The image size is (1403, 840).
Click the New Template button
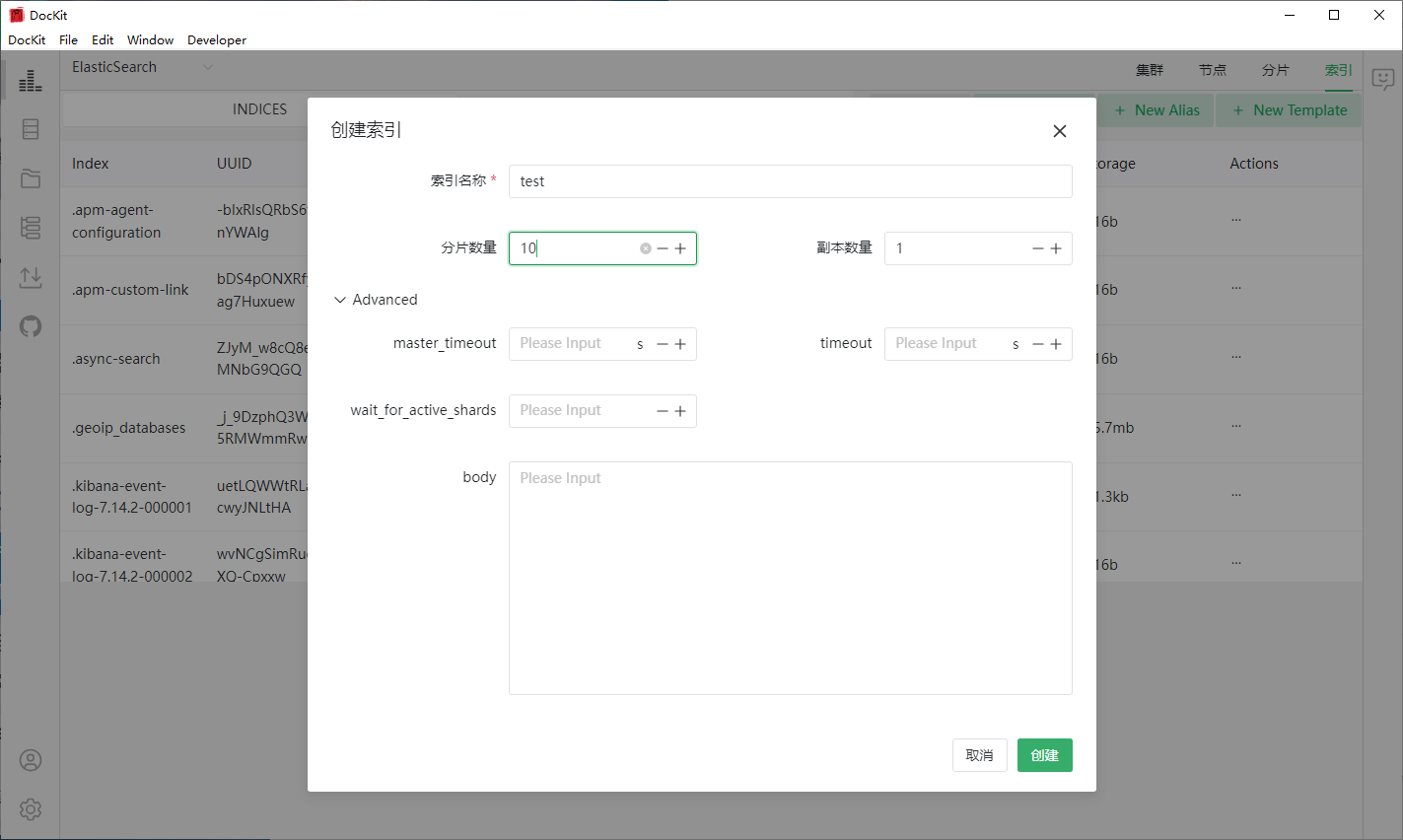tap(1290, 110)
